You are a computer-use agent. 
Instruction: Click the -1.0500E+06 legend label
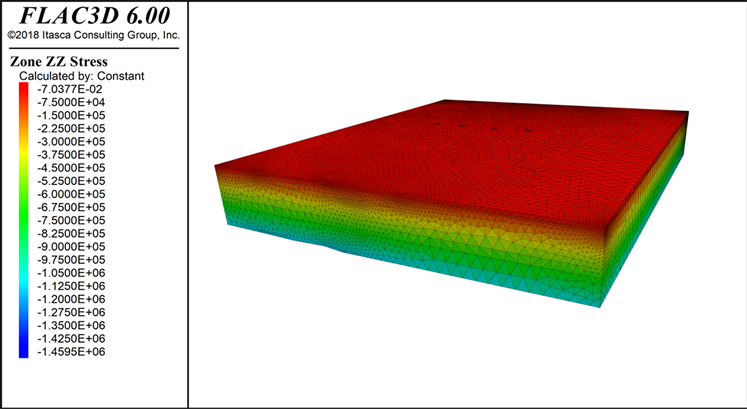tap(71, 273)
